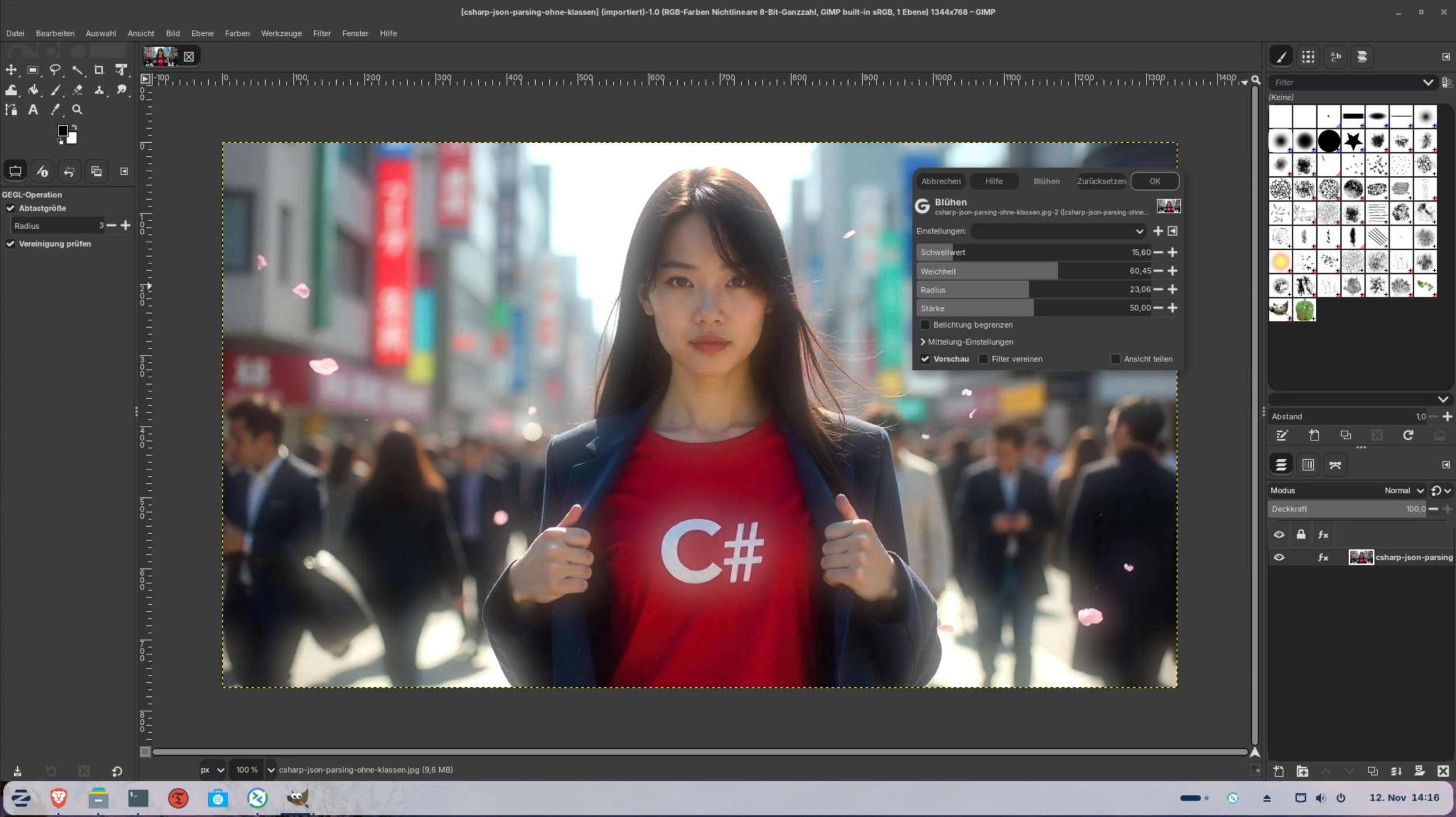Select the Text tool
The width and height of the screenshot is (1456, 817).
33,110
